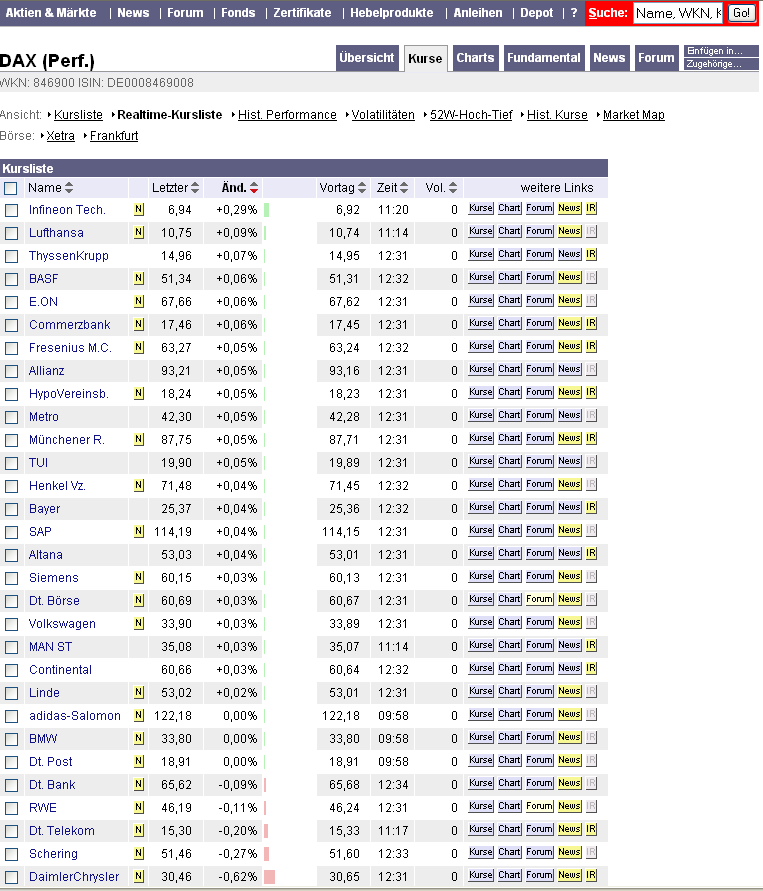763x891 pixels.
Task: Focus the Name, WKN search field
Action: pyautogui.click(x=678, y=13)
